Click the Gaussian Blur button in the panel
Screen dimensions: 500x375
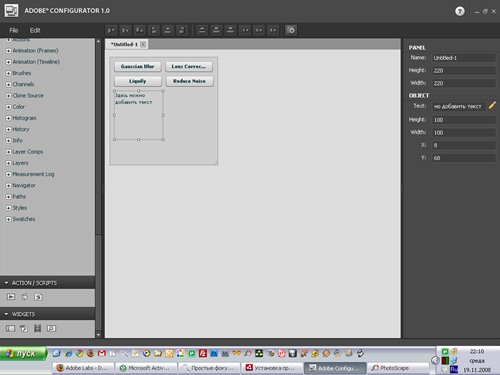pos(138,66)
